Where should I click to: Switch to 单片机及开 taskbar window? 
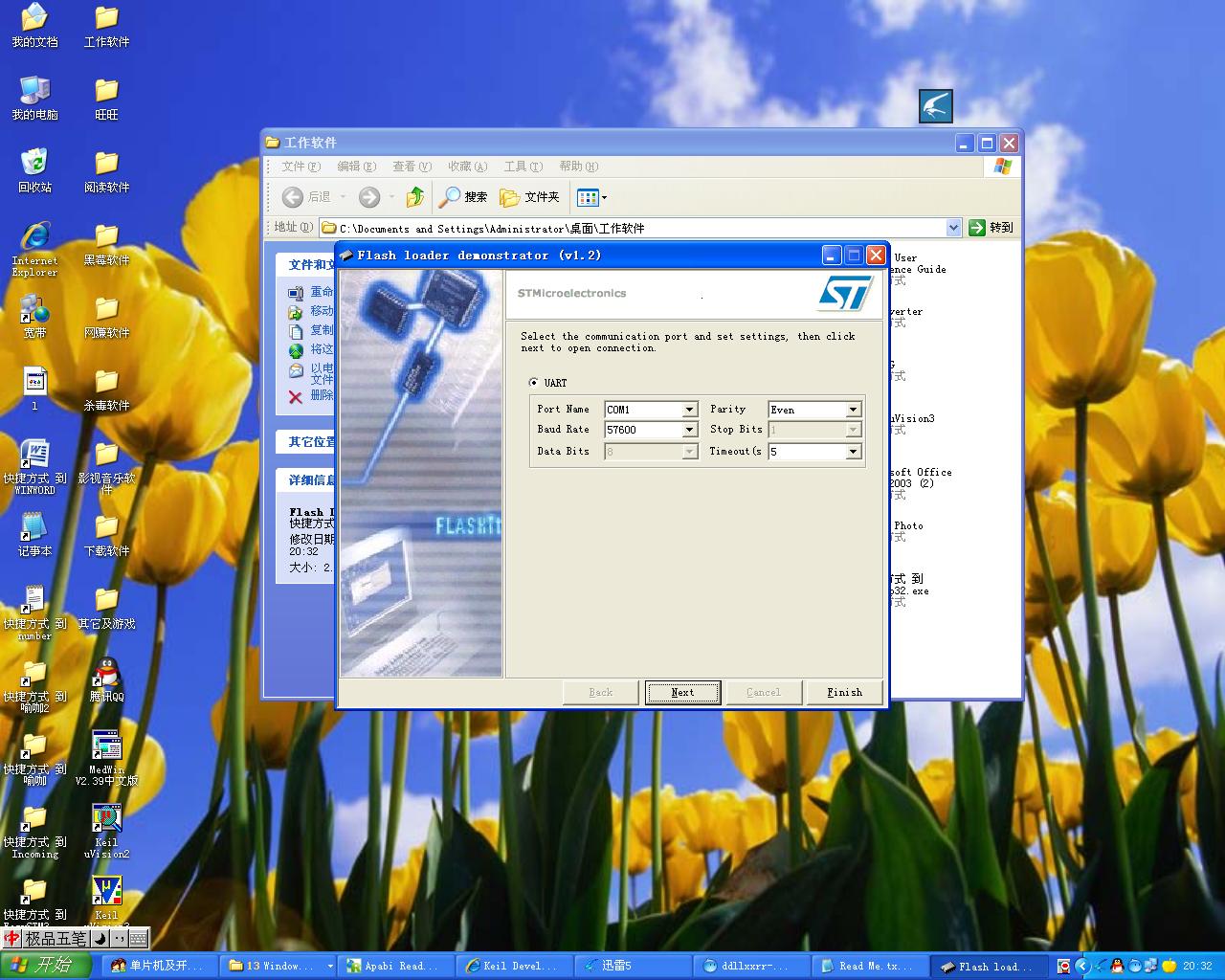pos(160,966)
